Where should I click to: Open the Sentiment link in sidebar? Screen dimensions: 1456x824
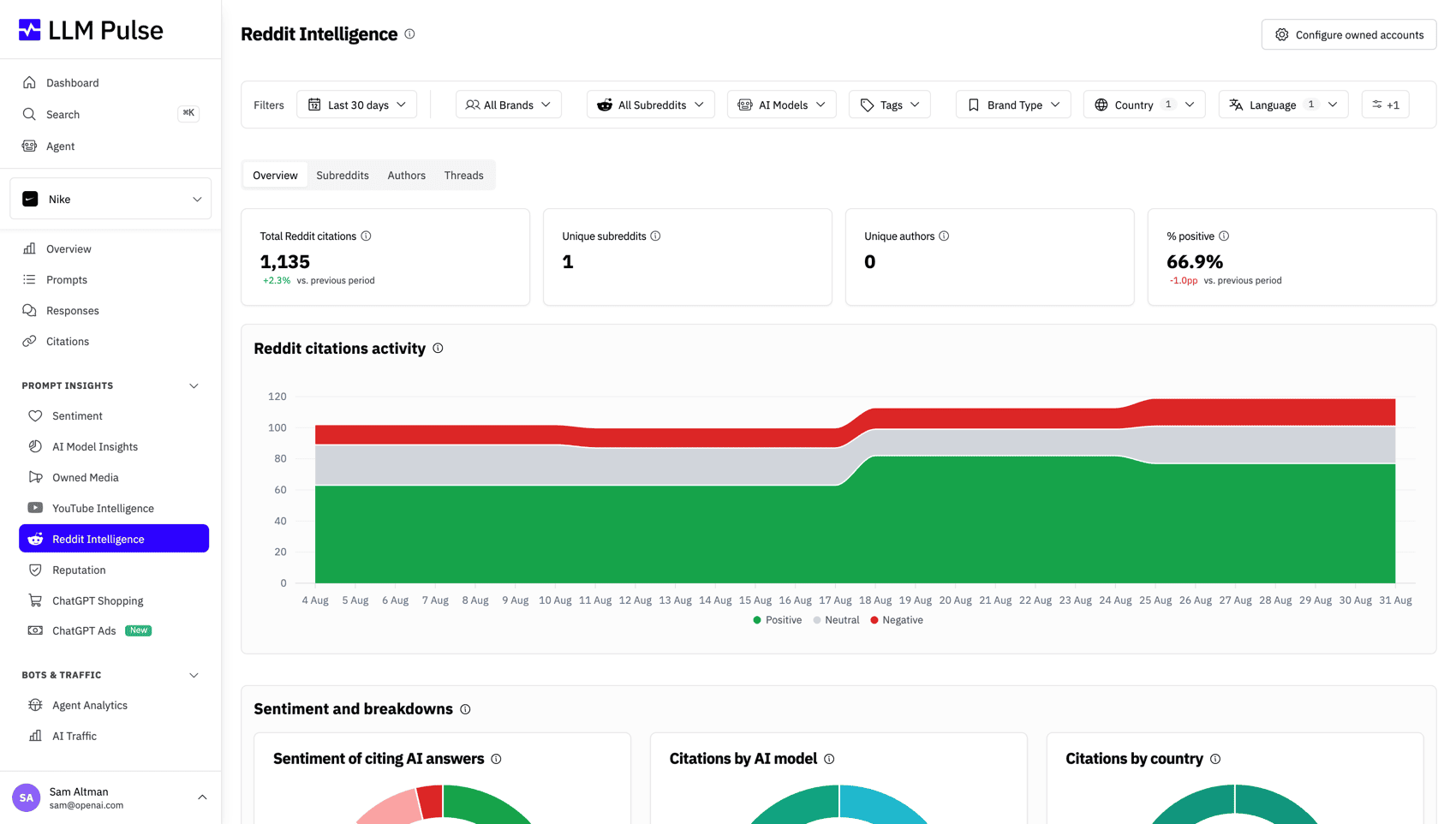[x=77, y=416]
